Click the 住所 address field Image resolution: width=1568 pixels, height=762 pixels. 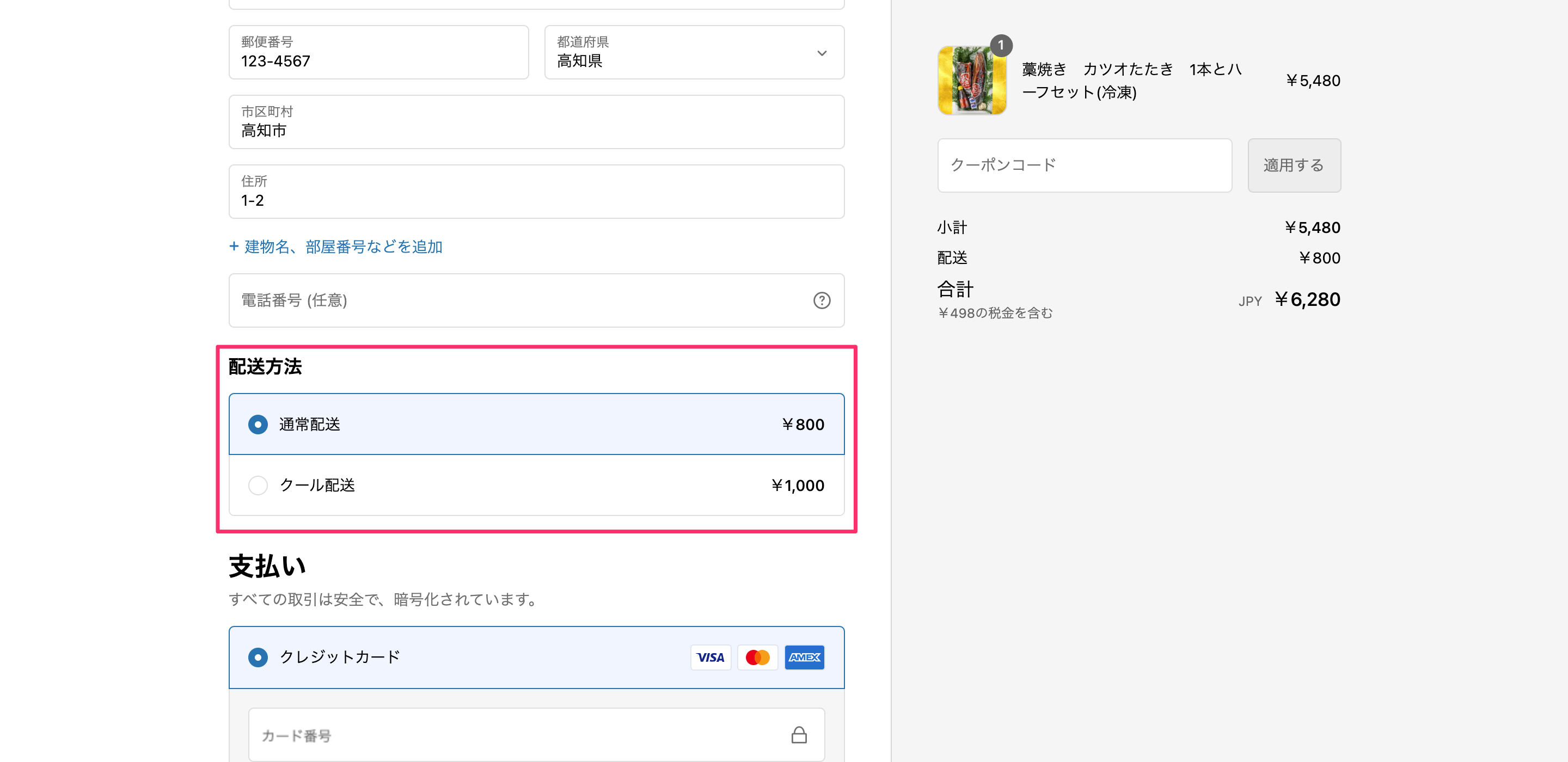tap(536, 192)
